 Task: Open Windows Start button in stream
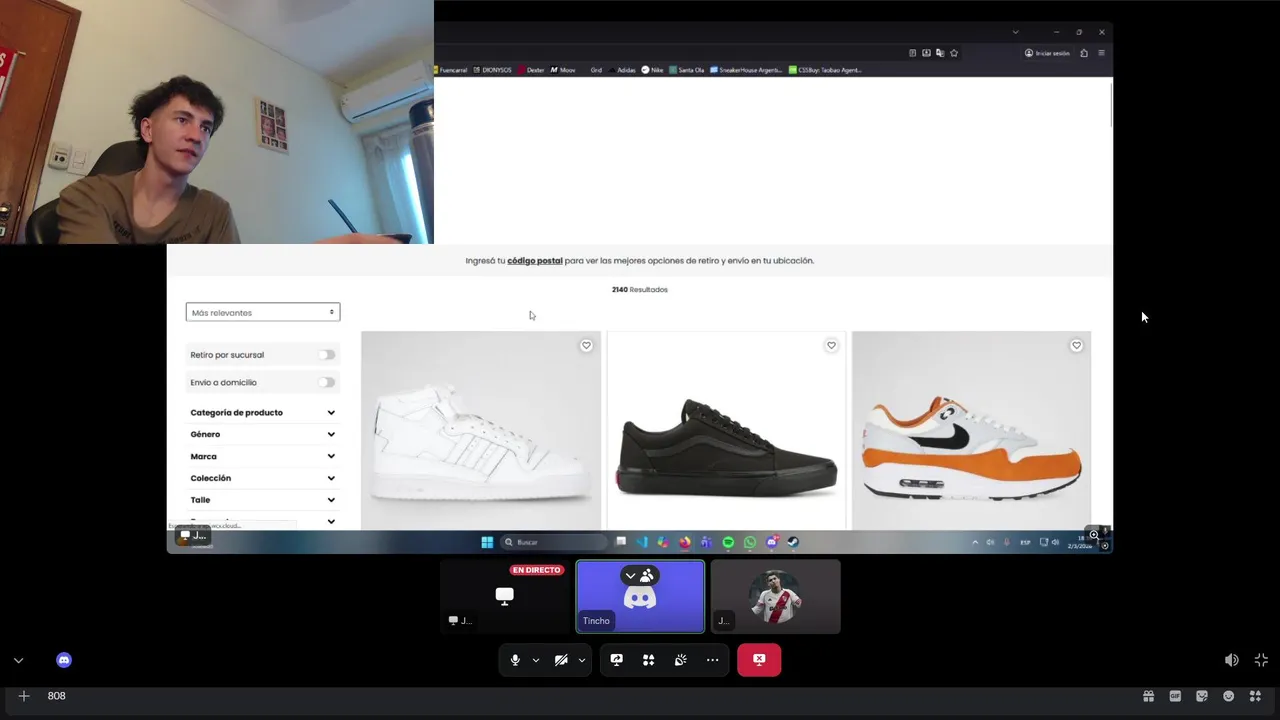point(487,542)
